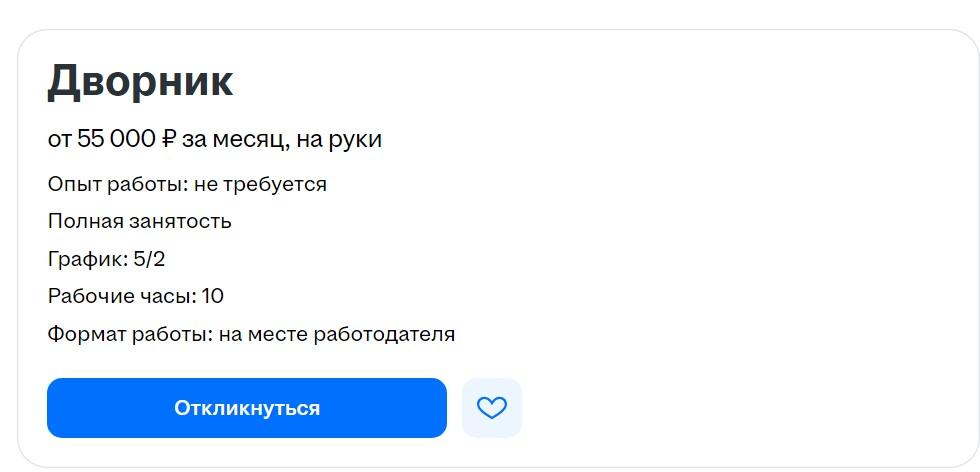Click the ruble currency symbol
Viewport: 980px width, 472px height.
(167, 139)
